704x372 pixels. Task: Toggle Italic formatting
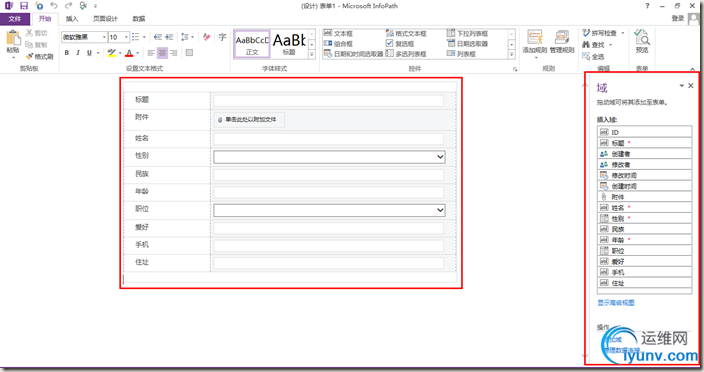point(78,53)
